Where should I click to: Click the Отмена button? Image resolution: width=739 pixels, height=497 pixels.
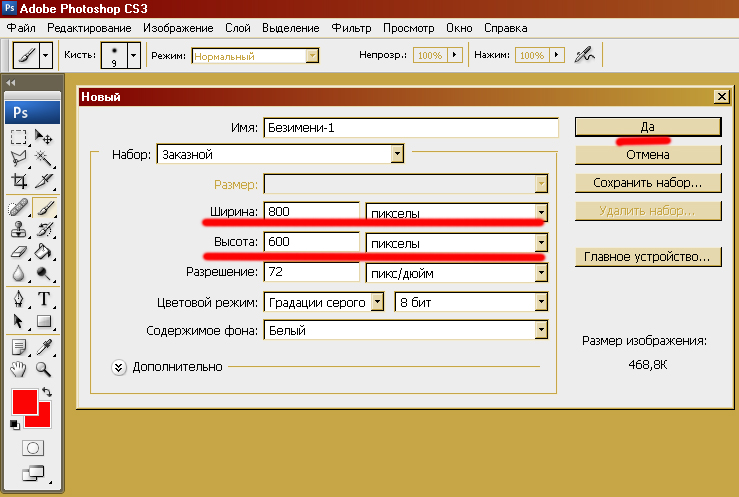pyautogui.click(x=648, y=155)
